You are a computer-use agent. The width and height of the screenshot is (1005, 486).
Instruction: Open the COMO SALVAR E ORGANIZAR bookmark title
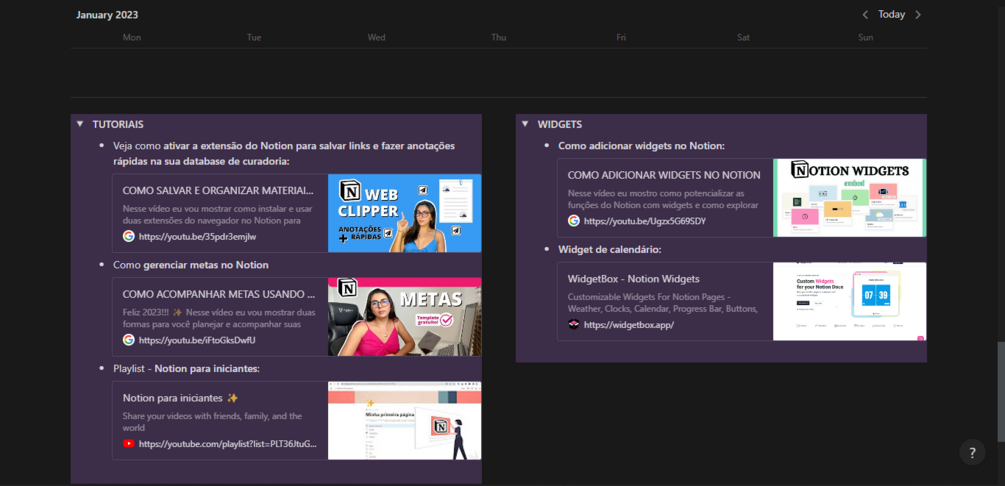[219, 190]
